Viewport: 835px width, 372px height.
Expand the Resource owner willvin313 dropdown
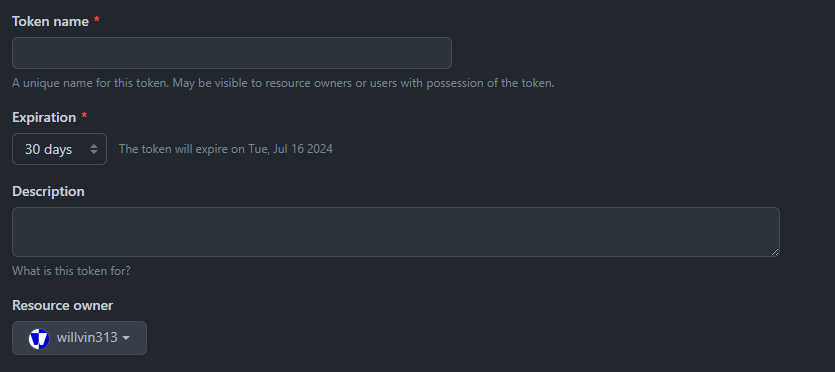point(79,338)
